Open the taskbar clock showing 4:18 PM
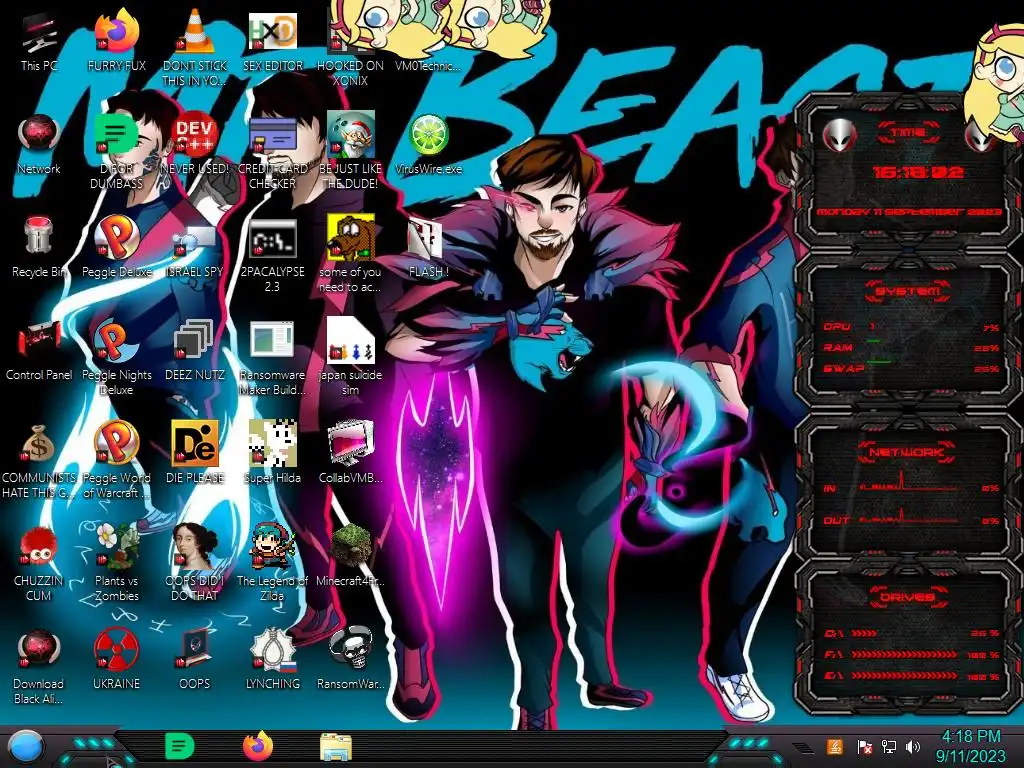The width and height of the screenshot is (1024, 768). coord(970,746)
